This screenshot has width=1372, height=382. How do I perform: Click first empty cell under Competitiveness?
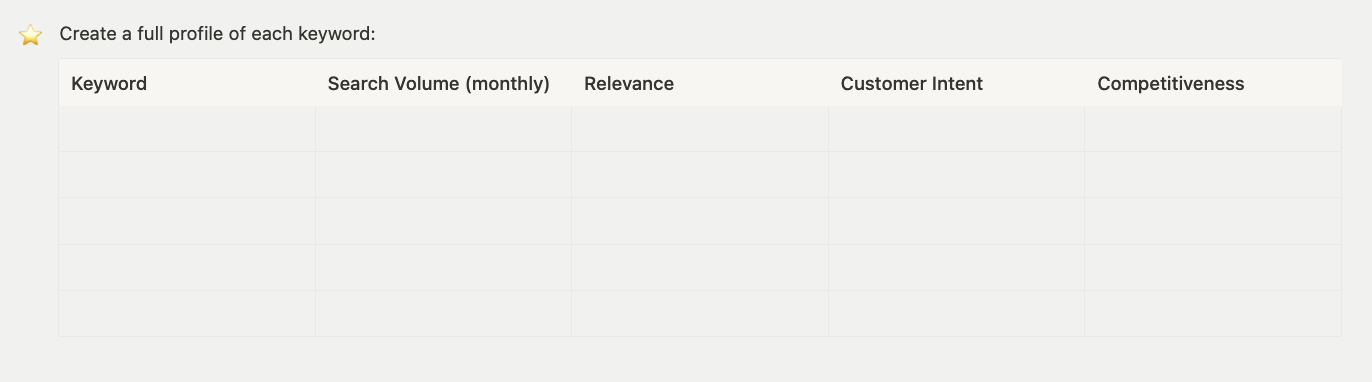click(x=1213, y=129)
